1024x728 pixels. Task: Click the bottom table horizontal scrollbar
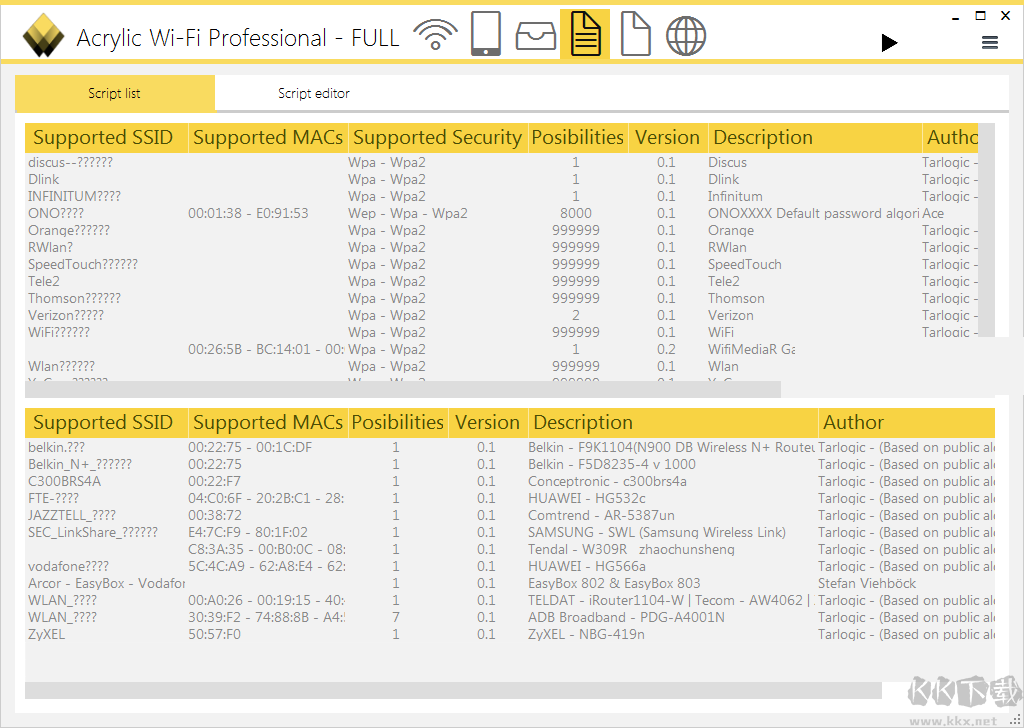pos(452,690)
